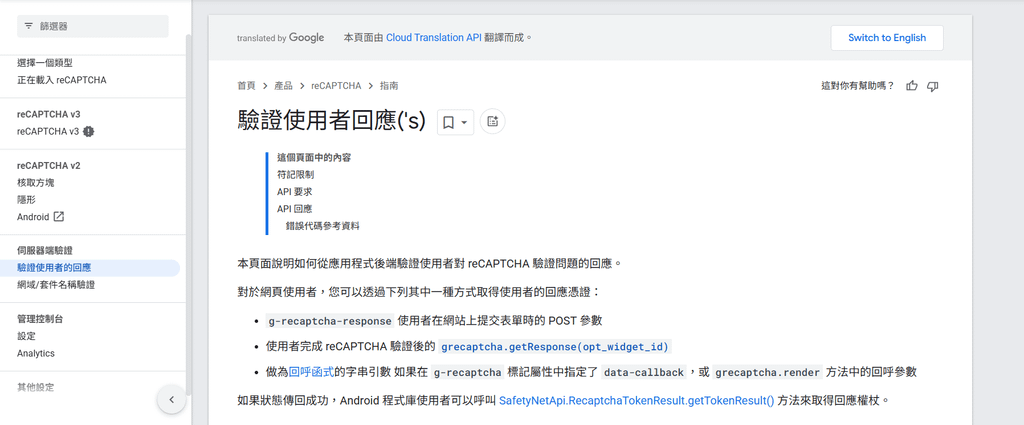
Task: Click the add note icon button
Action: (x=492, y=121)
